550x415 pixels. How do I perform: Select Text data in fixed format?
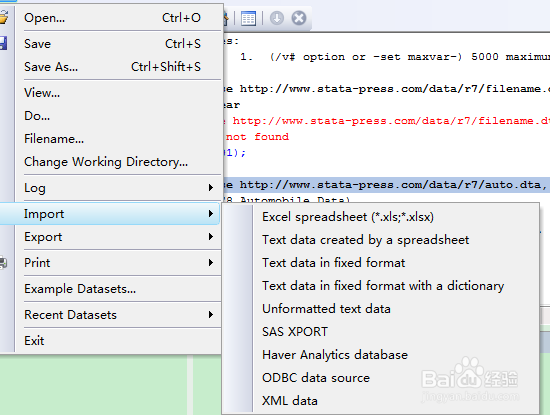tap(381, 263)
